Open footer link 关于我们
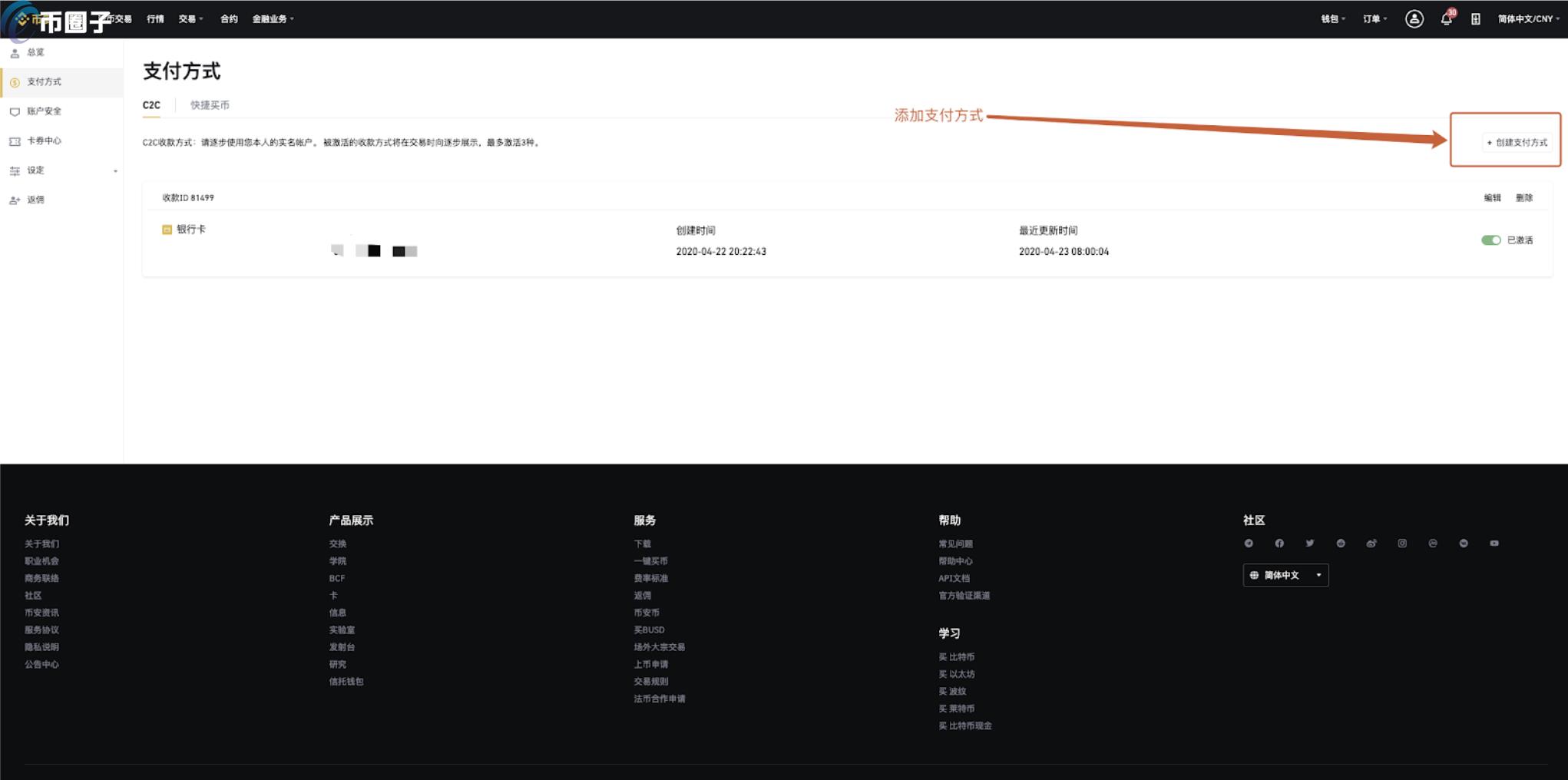 click(x=41, y=544)
